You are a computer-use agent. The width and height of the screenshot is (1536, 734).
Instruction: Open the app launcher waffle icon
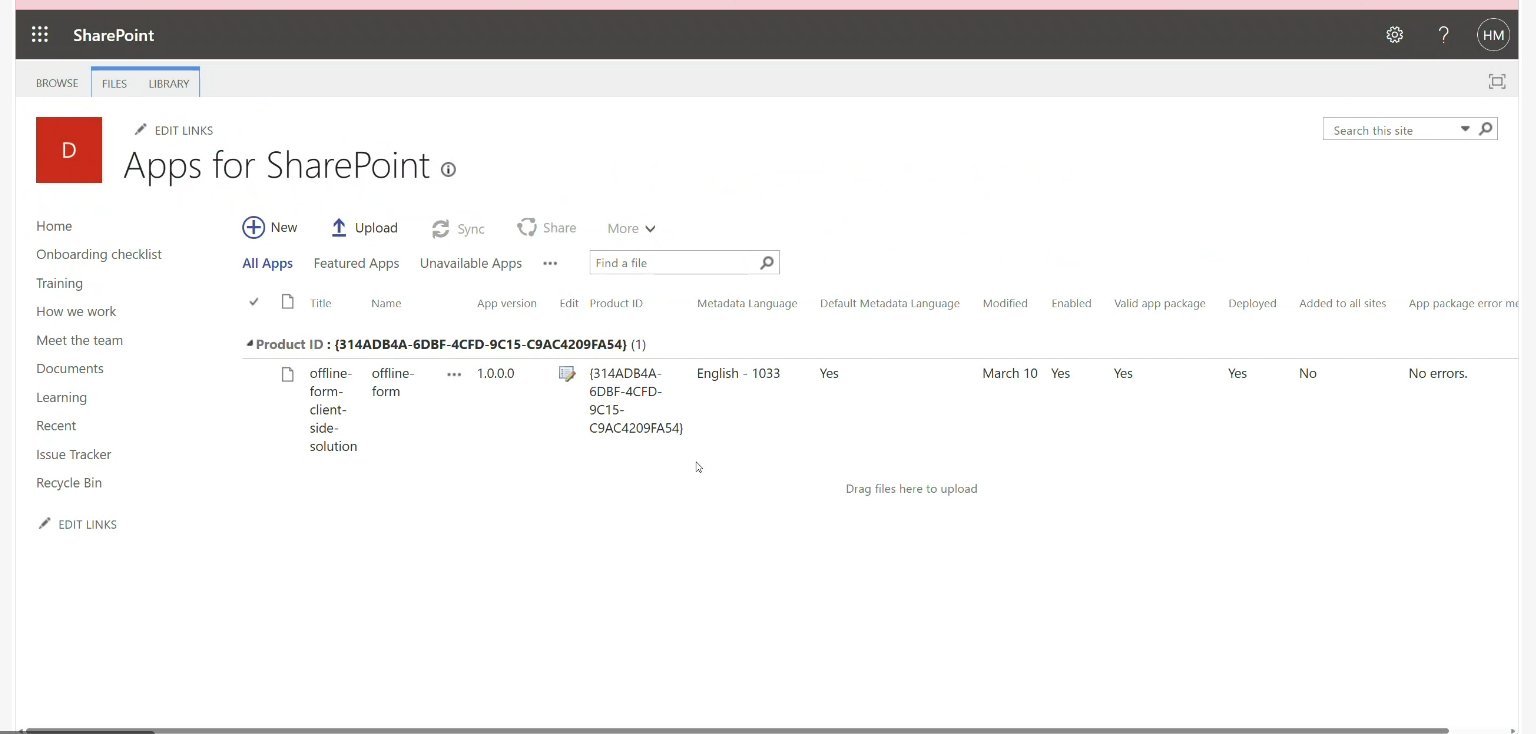tap(40, 35)
